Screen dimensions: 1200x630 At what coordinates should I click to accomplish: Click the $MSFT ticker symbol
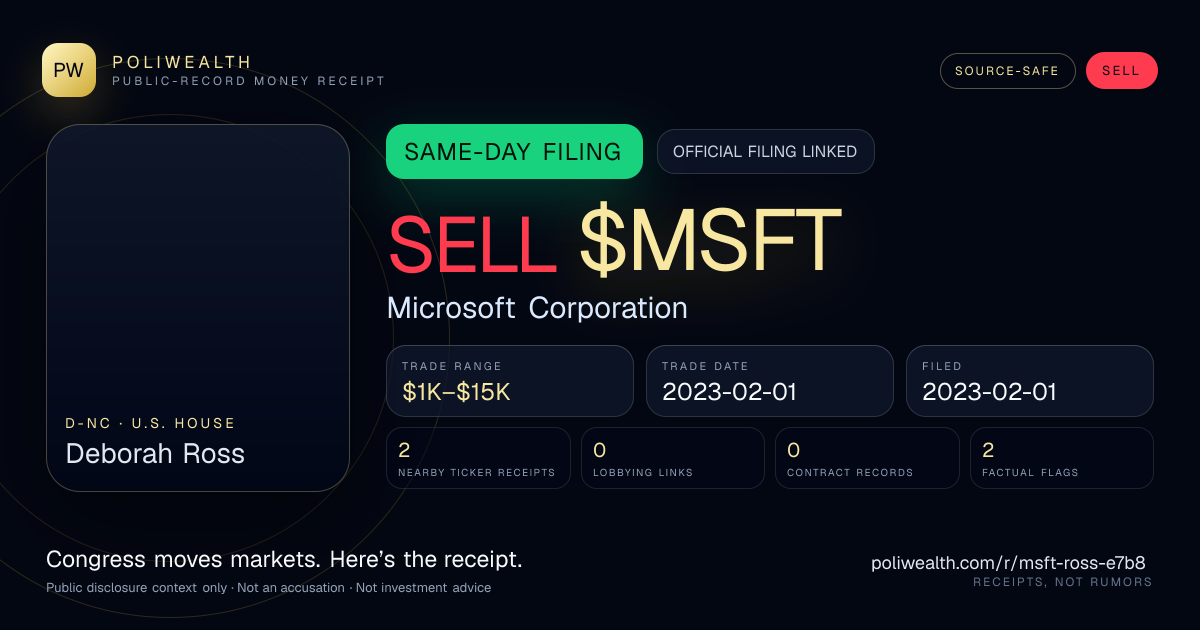pyautogui.click(x=710, y=241)
